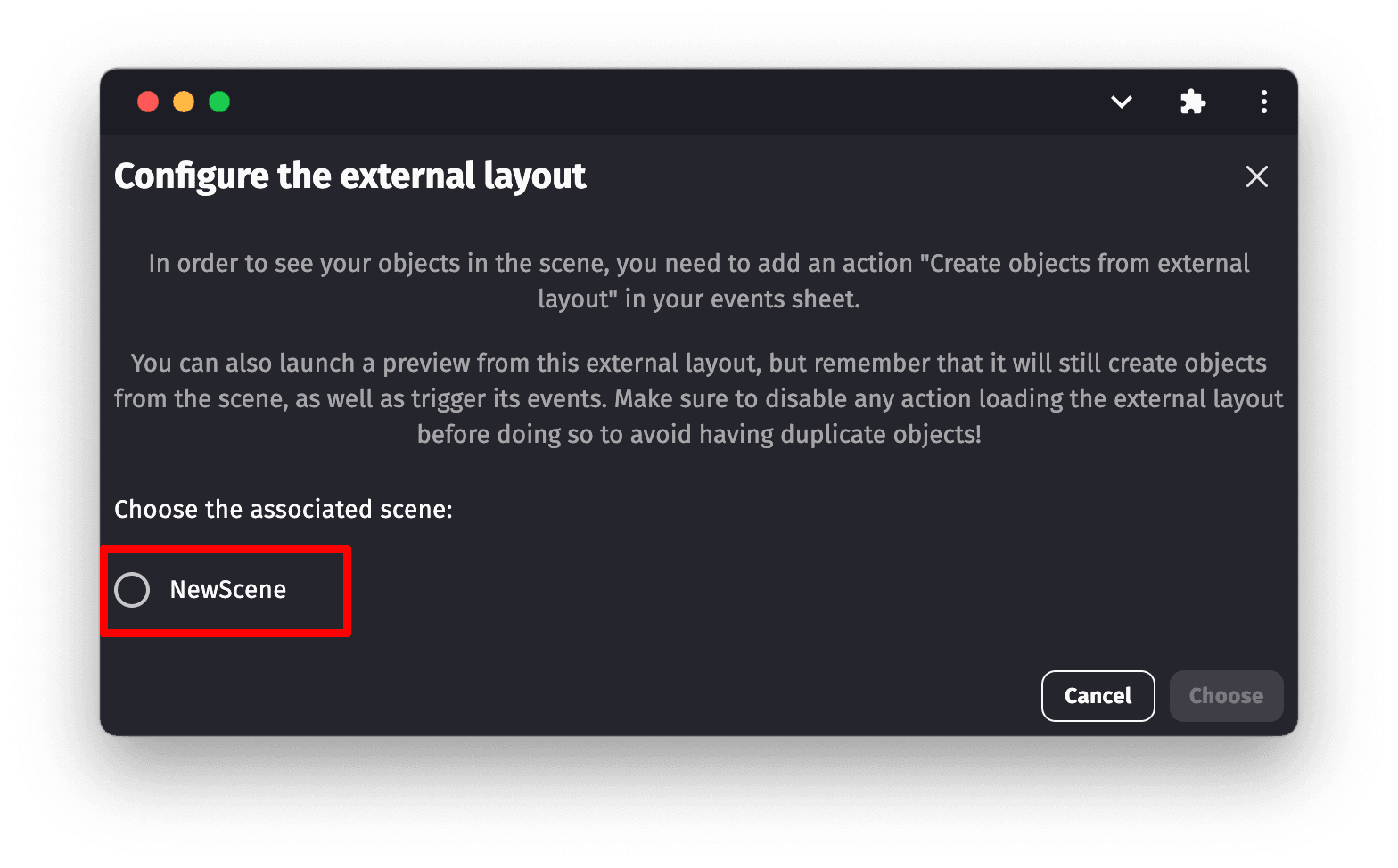Click the phrase "in your events sheet."
The width and height of the screenshot is (1398, 868).
(x=742, y=299)
